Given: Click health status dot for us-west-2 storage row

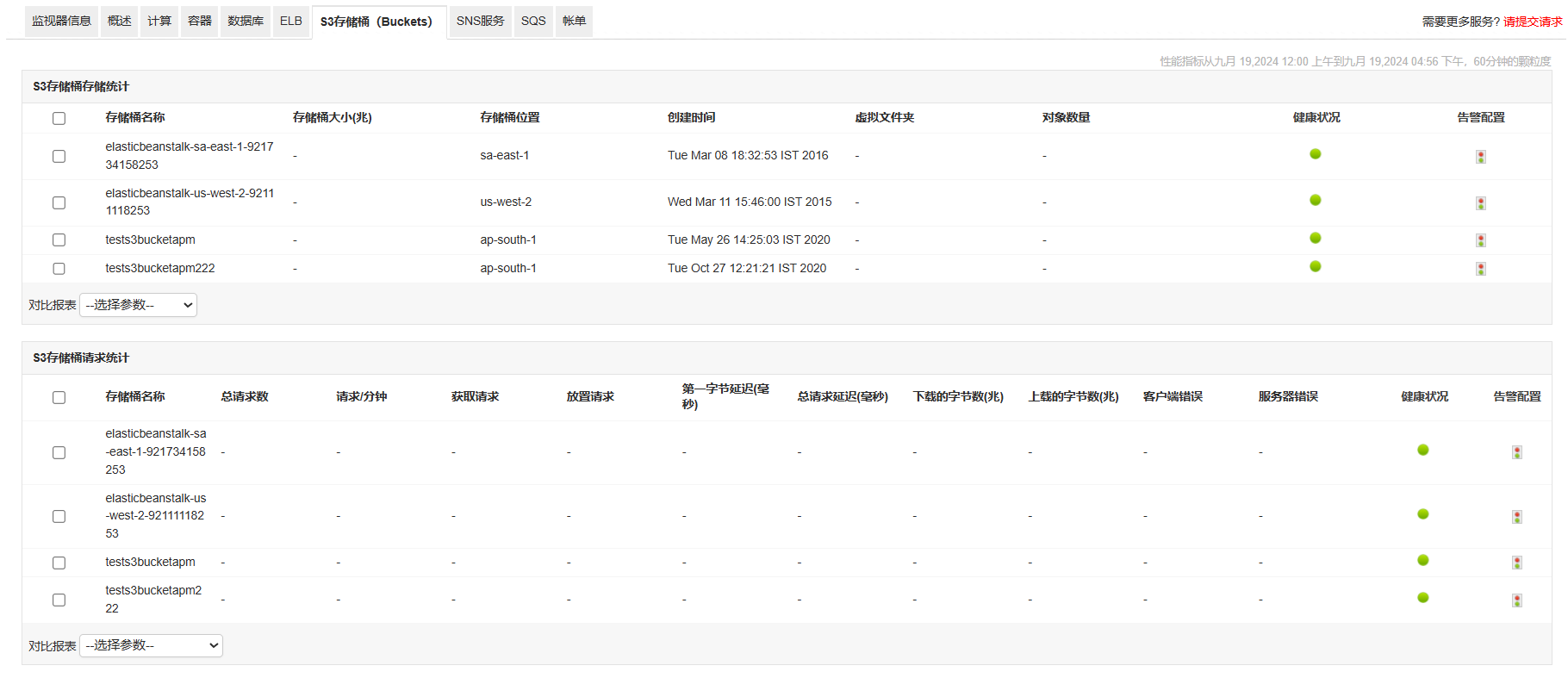Looking at the screenshot, I should pyautogui.click(x=1316, y=200).
